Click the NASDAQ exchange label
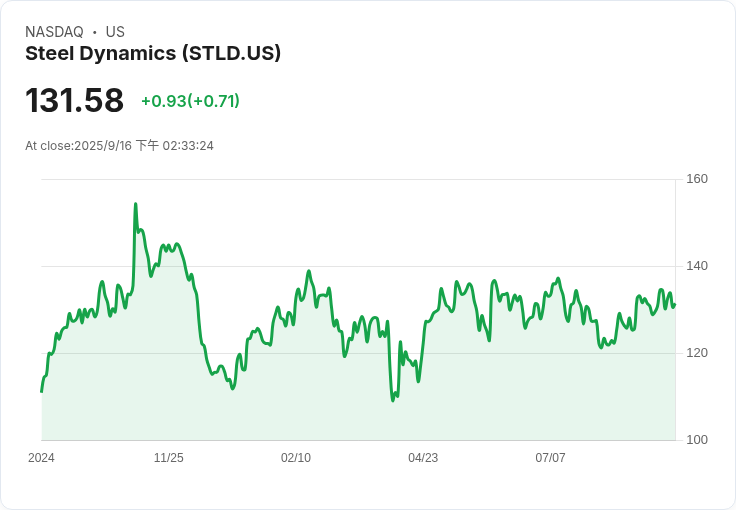The height and width of the screenshot is (510, 736). (54, 32)
